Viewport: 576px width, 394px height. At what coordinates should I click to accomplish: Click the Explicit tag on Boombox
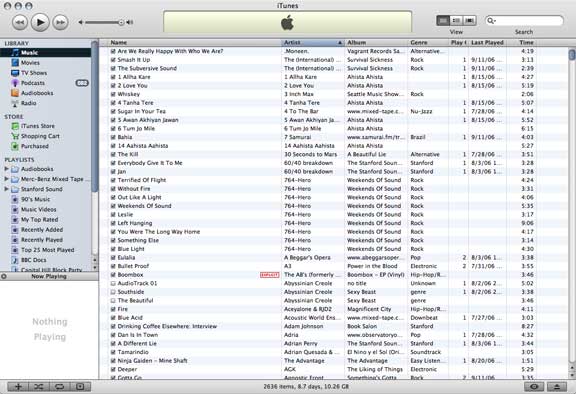tap(270, 275)
